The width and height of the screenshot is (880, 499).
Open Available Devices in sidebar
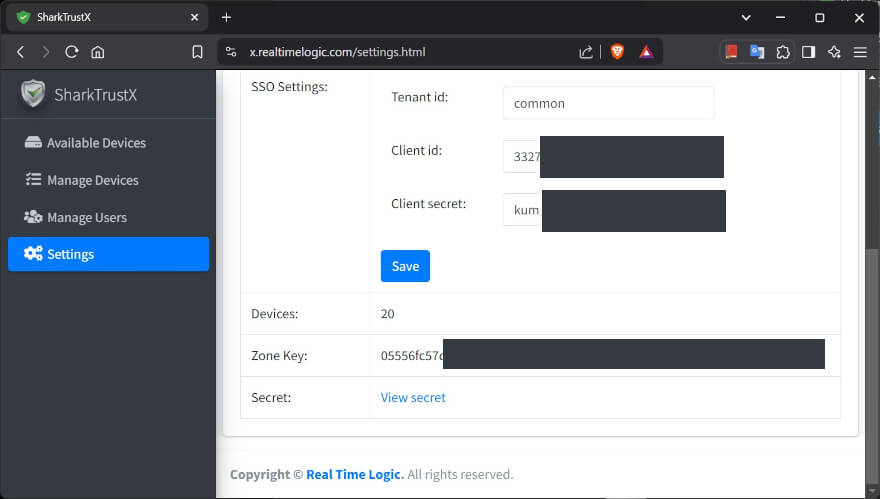108,143
